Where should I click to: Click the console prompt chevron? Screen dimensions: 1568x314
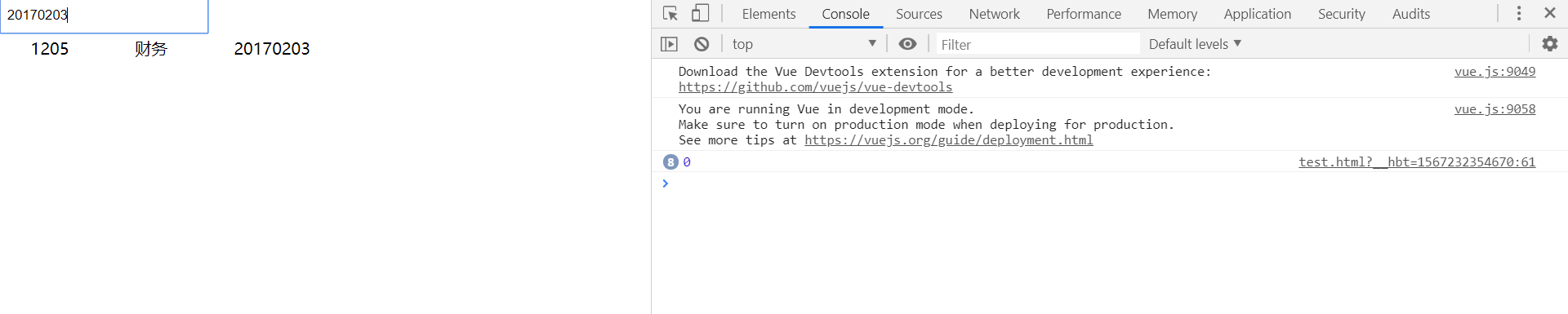click(666, 184)
